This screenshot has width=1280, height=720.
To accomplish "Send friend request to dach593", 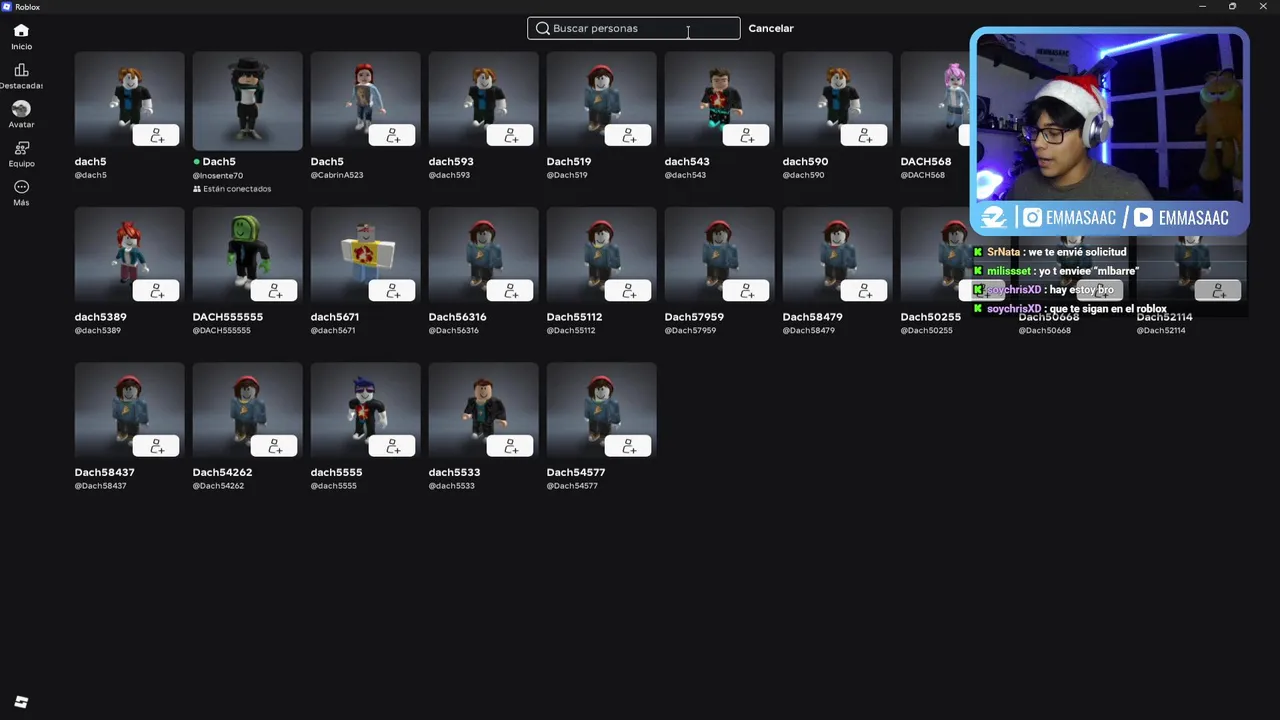I will tap(510, 135).
